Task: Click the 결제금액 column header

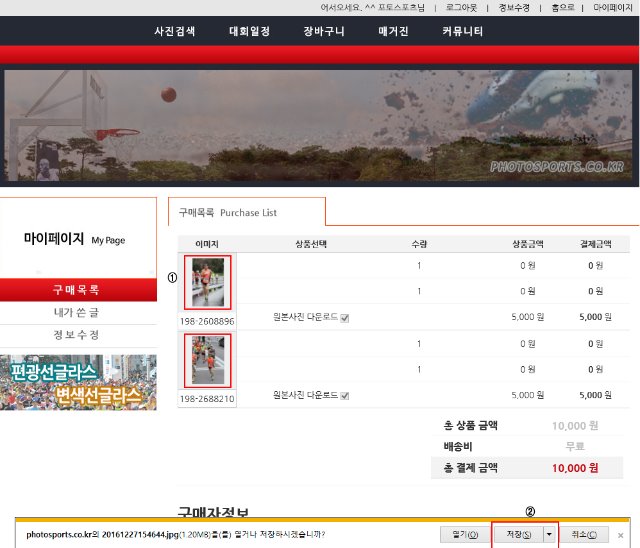Action: tap(596, 244)
